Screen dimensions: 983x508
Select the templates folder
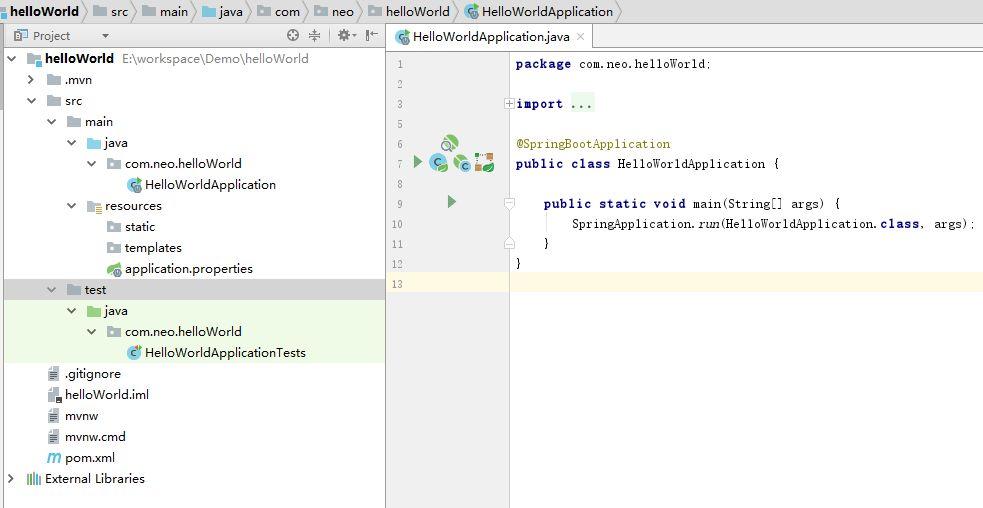[153, 248]
